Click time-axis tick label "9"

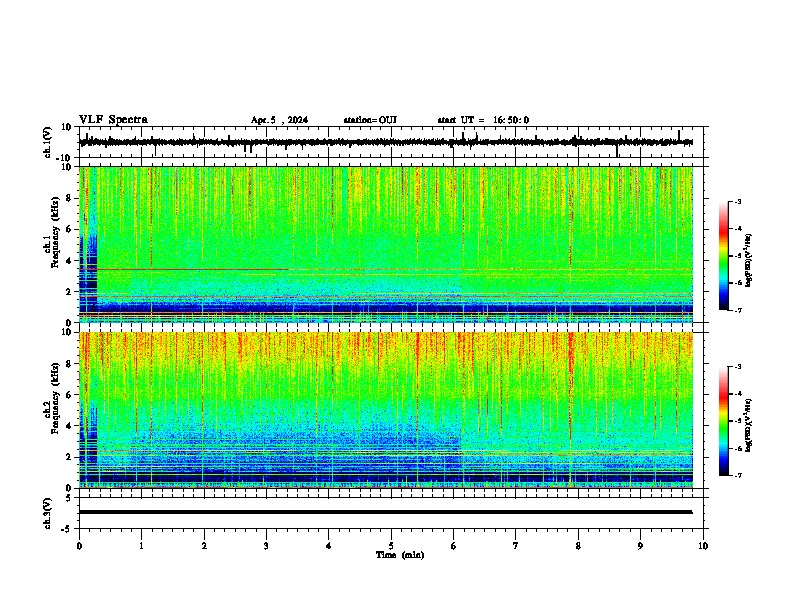click(x=640, y=546)
